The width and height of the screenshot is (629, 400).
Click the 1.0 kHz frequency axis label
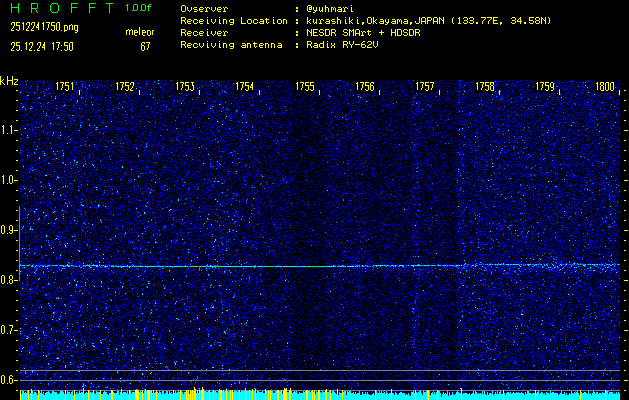(9, 180)
